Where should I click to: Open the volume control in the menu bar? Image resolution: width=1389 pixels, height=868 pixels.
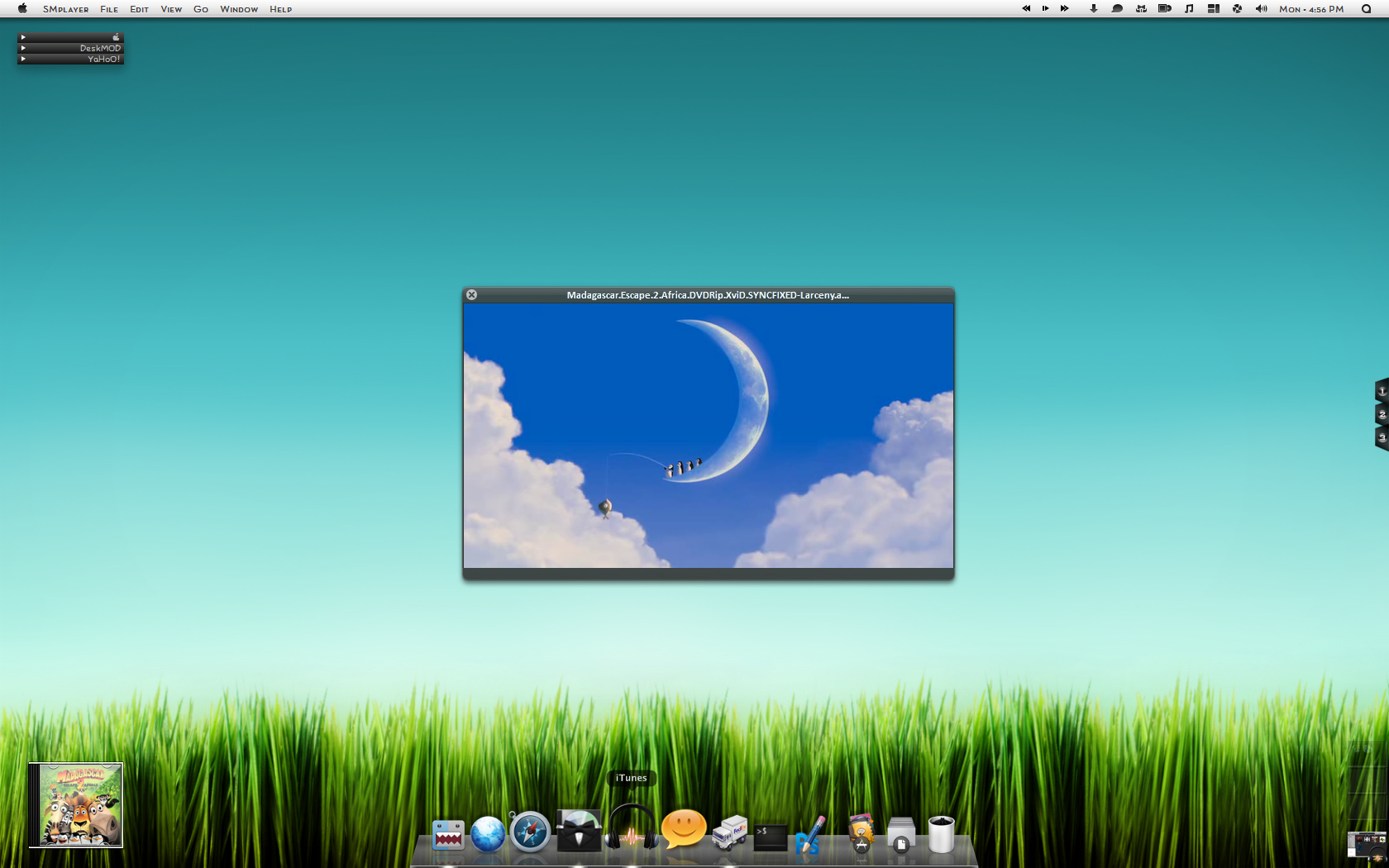[1261, 8]
